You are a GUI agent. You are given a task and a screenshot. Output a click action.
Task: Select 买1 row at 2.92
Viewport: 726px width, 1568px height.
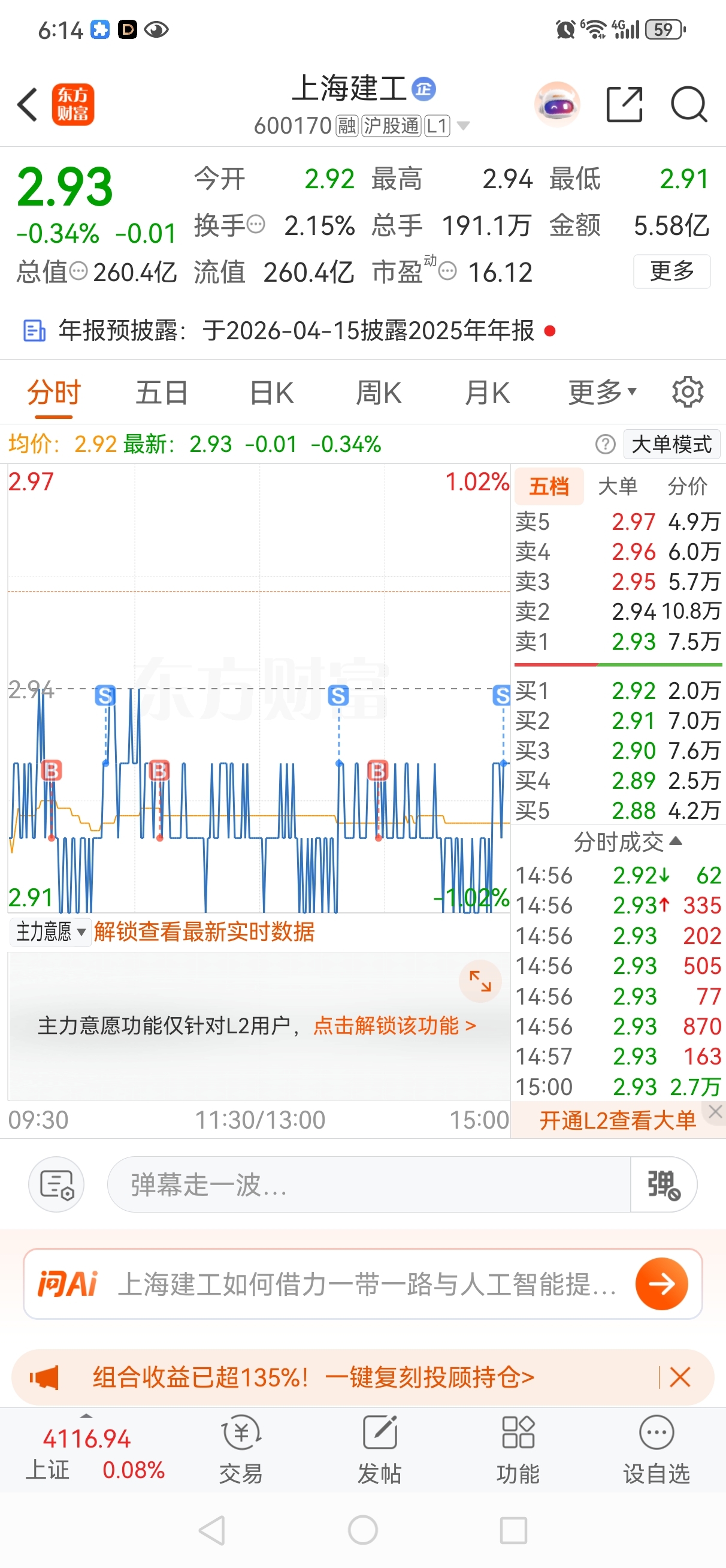point(618,690)
